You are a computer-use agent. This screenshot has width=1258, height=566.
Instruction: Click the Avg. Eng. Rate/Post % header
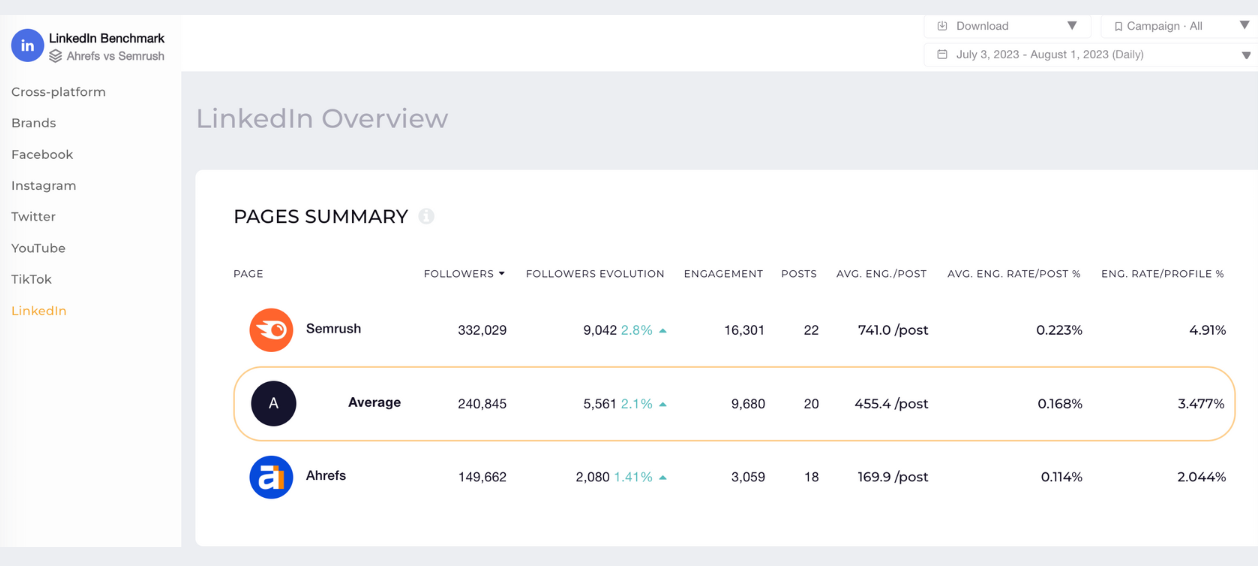[1014, 274]
